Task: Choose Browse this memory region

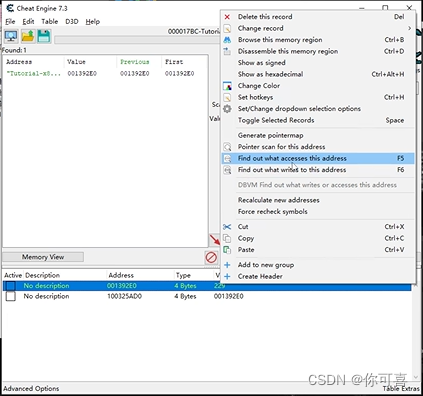Action: [x=318, y=40]
